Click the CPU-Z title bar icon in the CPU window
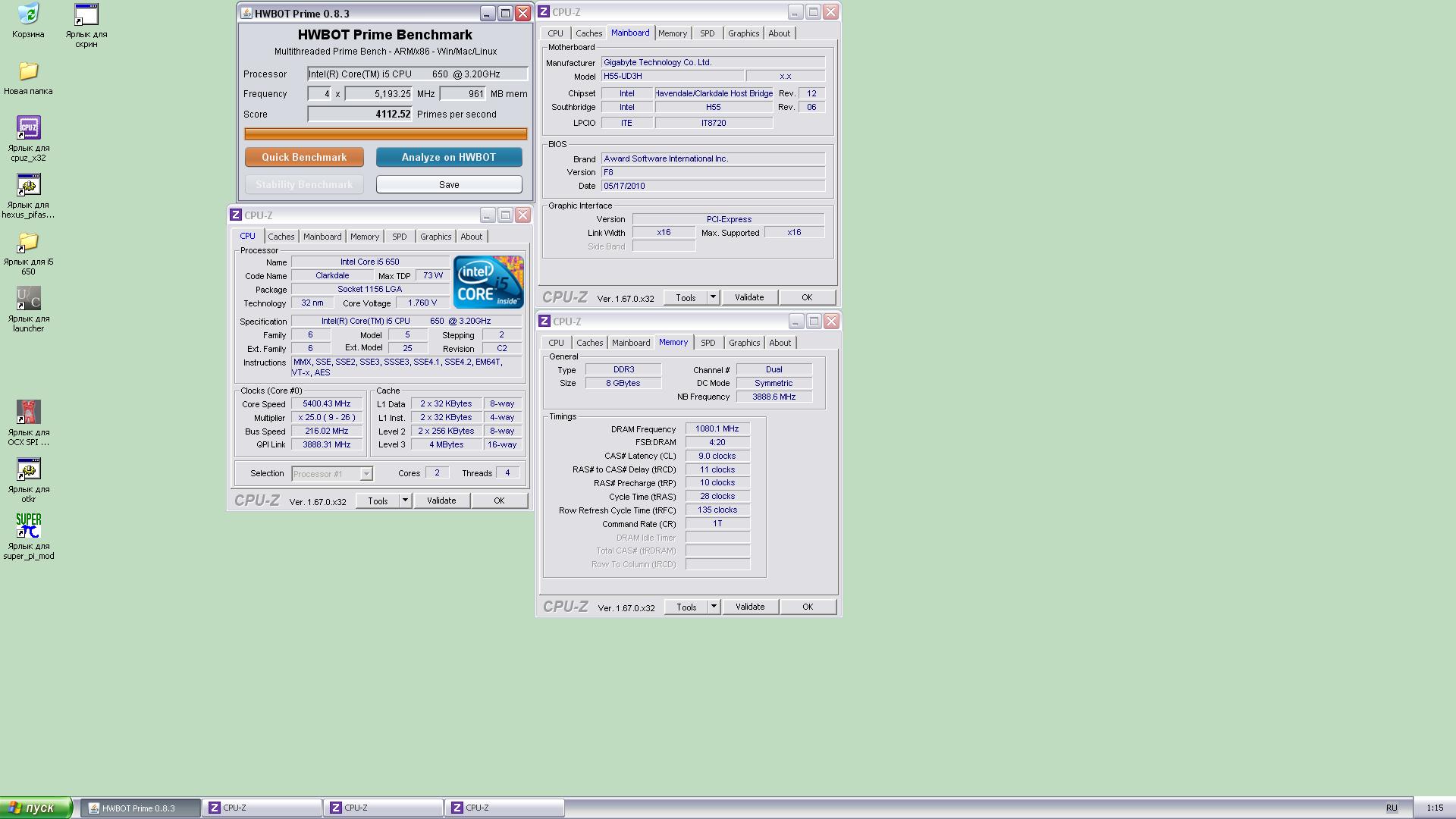Image resolution: width=1456 pixels, height=819 pixels. point(236,215)
